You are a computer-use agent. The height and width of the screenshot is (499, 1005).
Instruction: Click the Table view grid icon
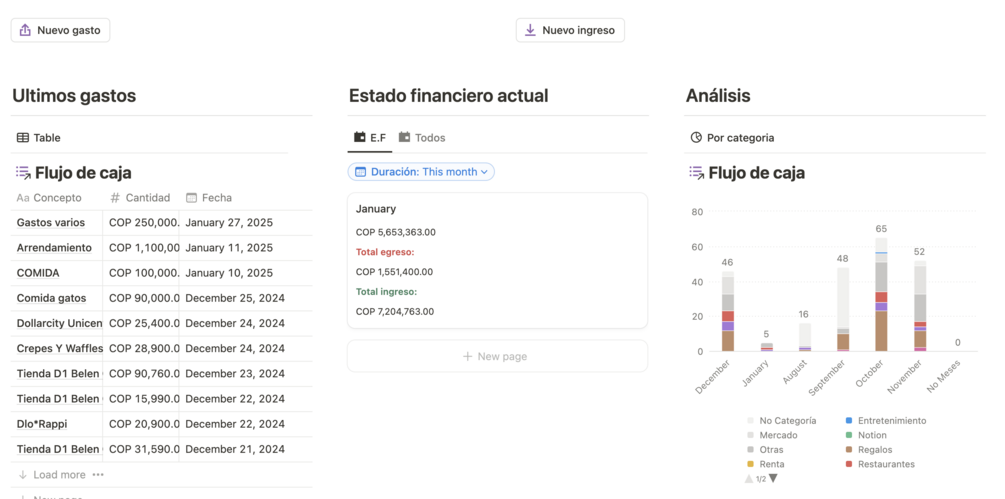point(23,138)
